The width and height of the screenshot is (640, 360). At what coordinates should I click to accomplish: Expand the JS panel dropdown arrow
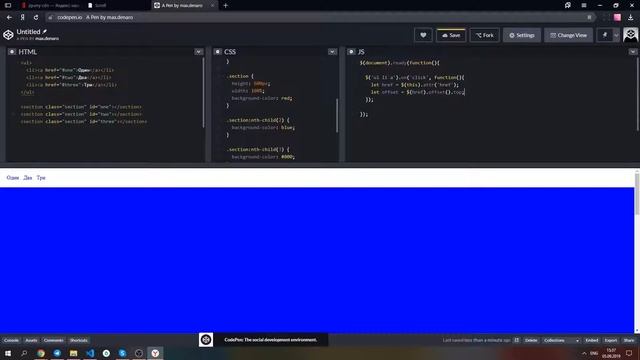click(x=633, y=52)
